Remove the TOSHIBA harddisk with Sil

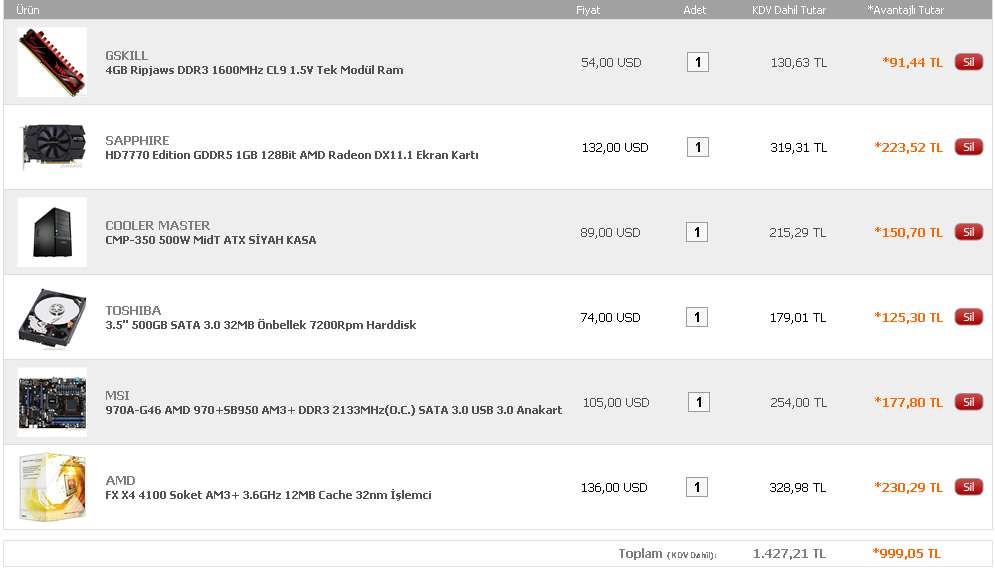tap(968, 317)
